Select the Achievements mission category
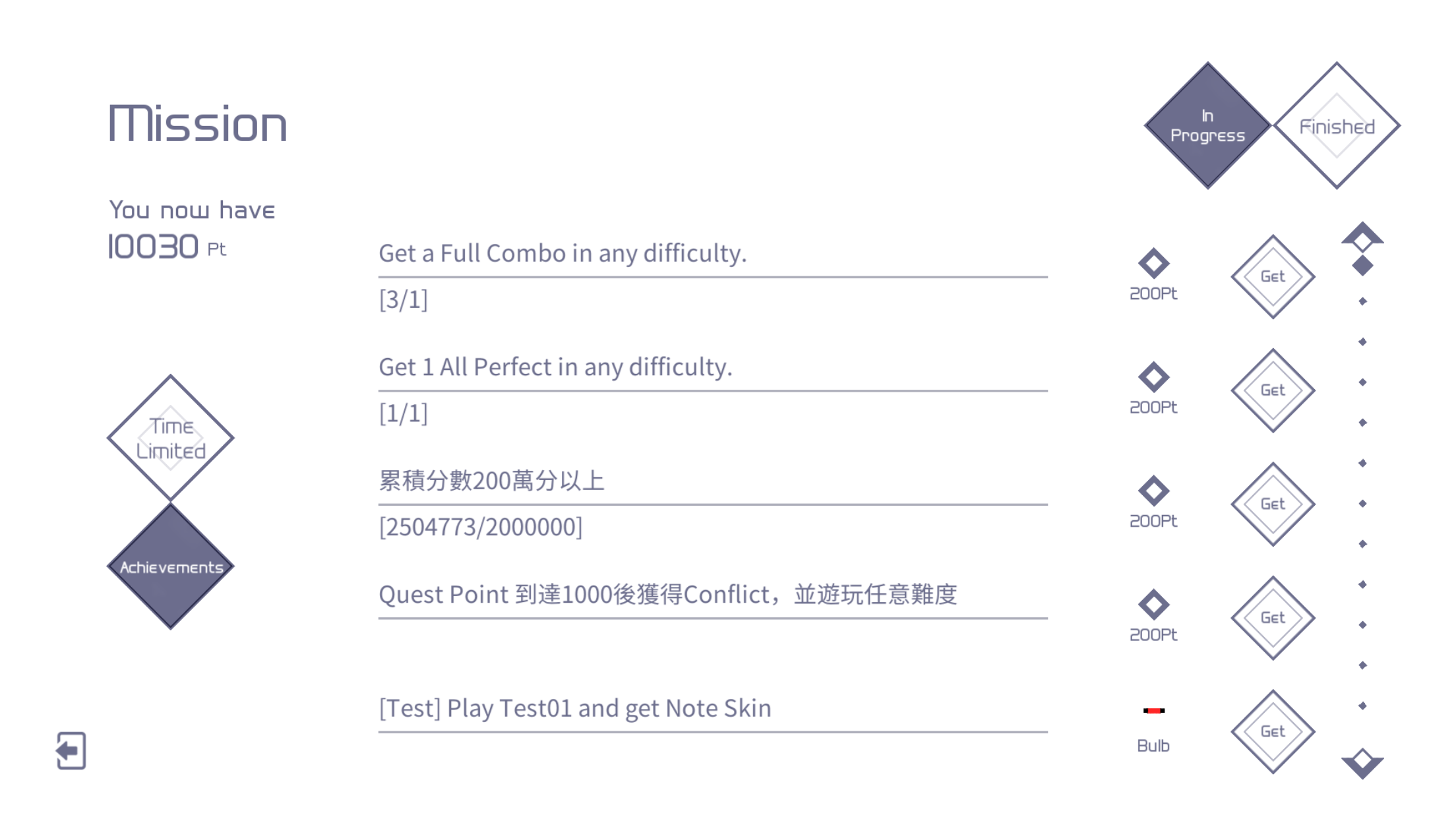 point(171,566)
